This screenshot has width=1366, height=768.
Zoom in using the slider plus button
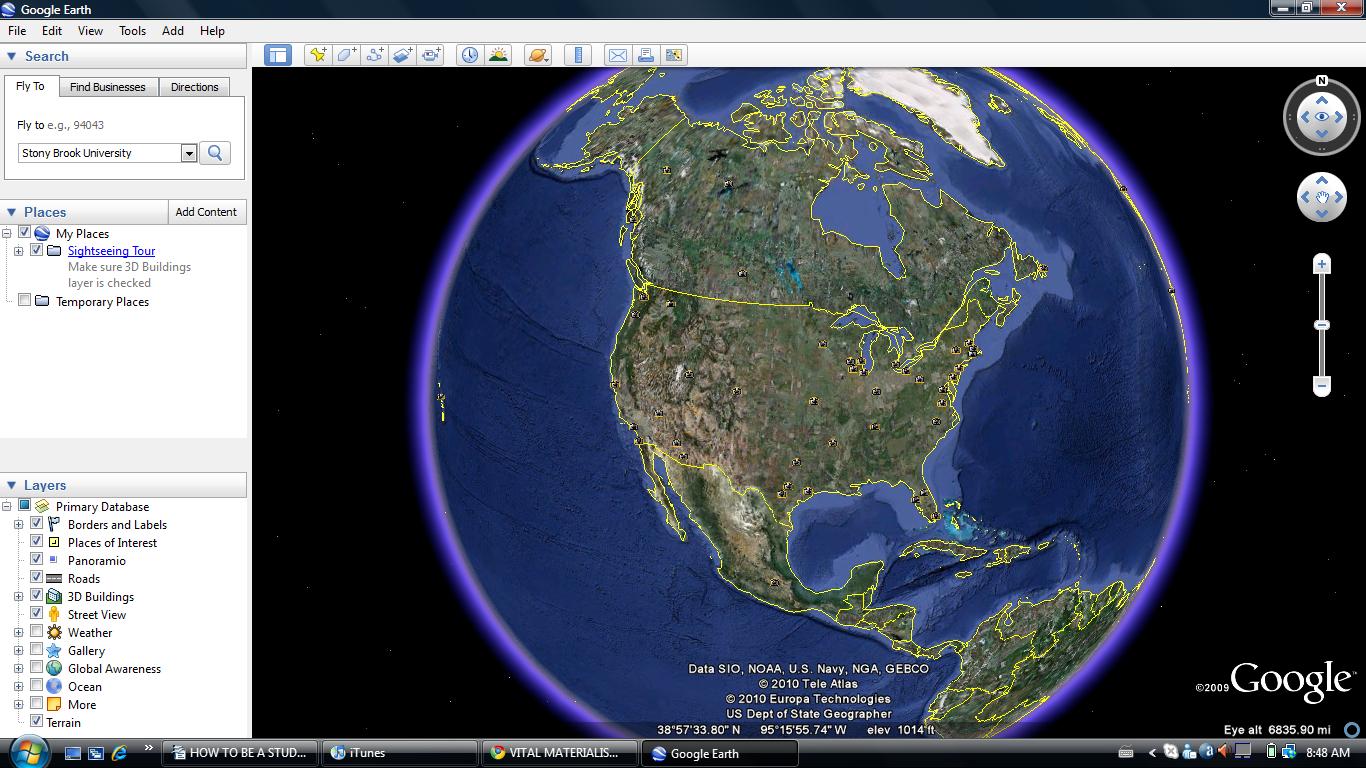pos(1322,263)
